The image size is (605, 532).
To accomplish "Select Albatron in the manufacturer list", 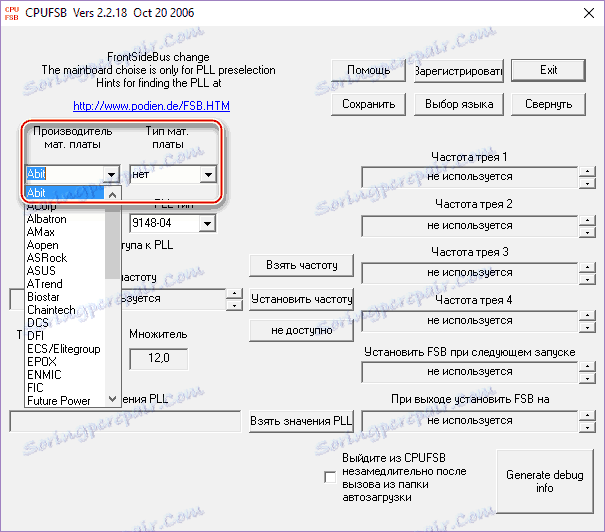I will [x=65, y=219].
